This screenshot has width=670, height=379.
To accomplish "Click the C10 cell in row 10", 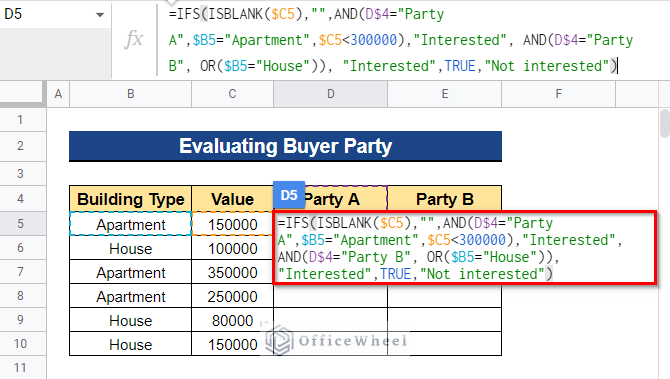I will [x=232, y=344].
